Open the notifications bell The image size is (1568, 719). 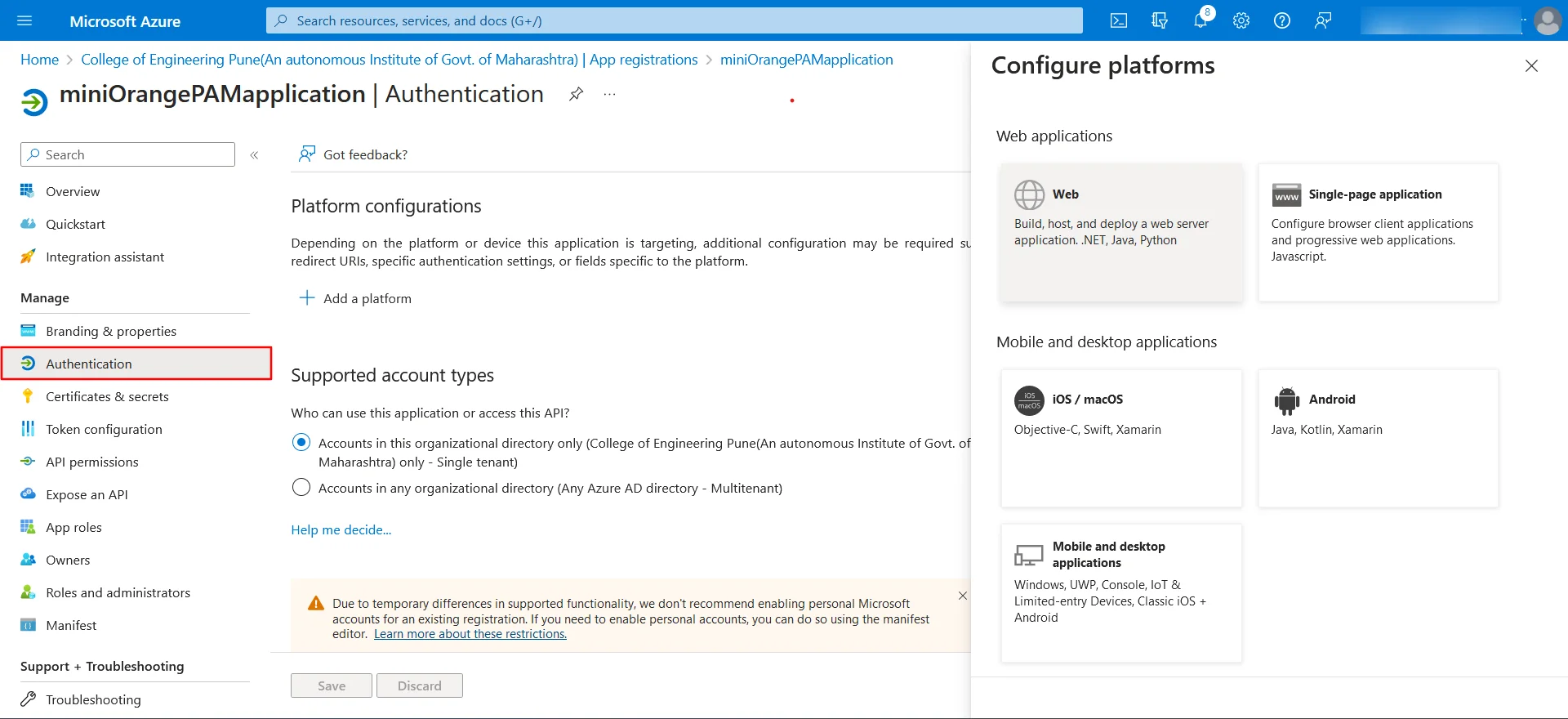point(1200,20)
